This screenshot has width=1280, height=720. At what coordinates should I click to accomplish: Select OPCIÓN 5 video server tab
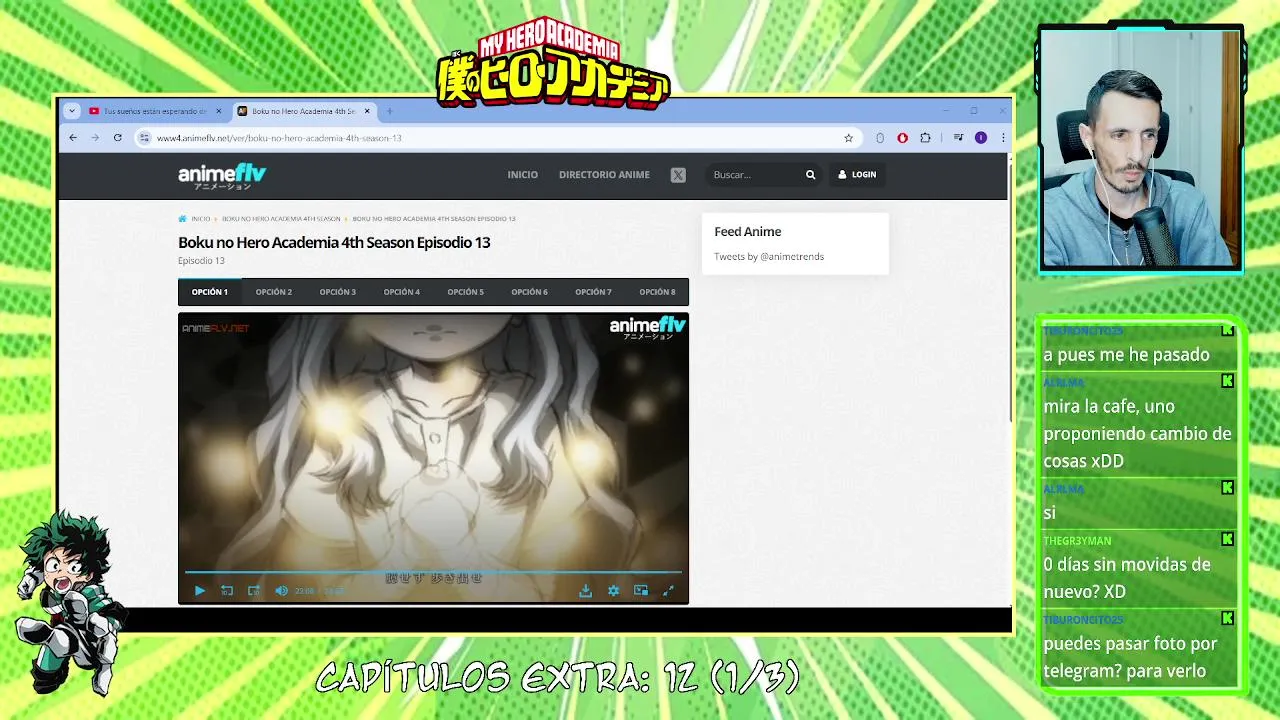pyautogui.click(x=466, y=292)
